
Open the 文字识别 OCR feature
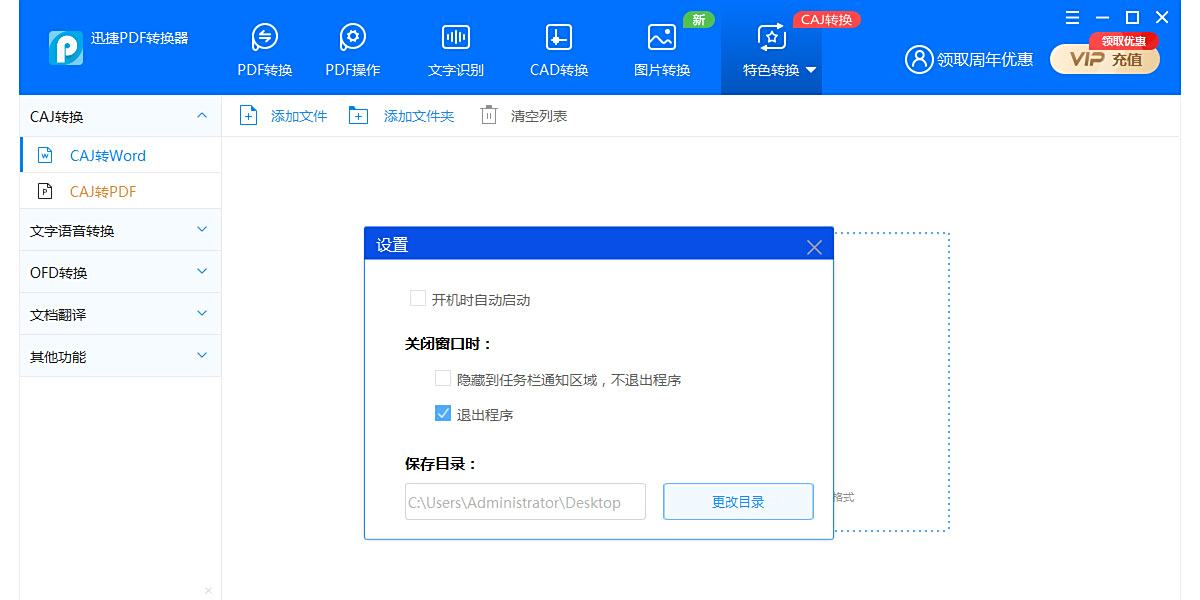click(x=455, y=47)
